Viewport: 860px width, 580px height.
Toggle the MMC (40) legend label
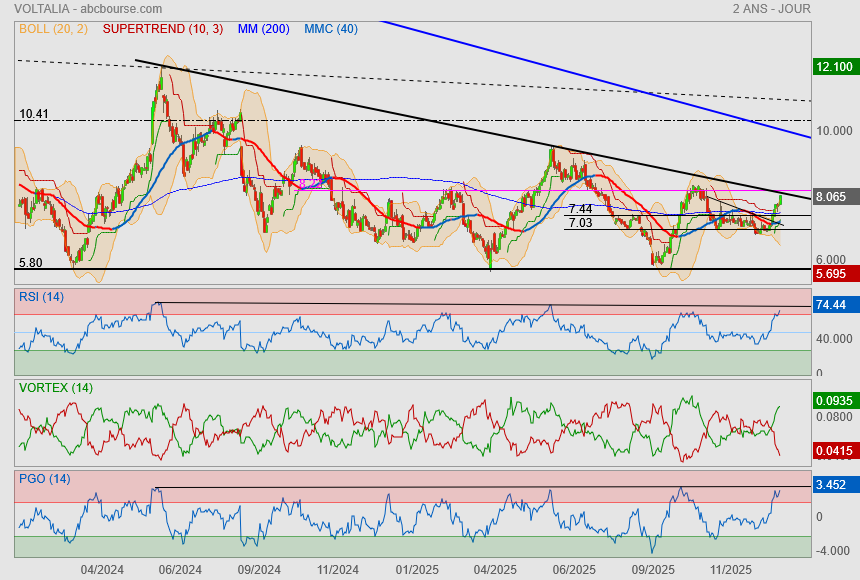pos(331,28)
